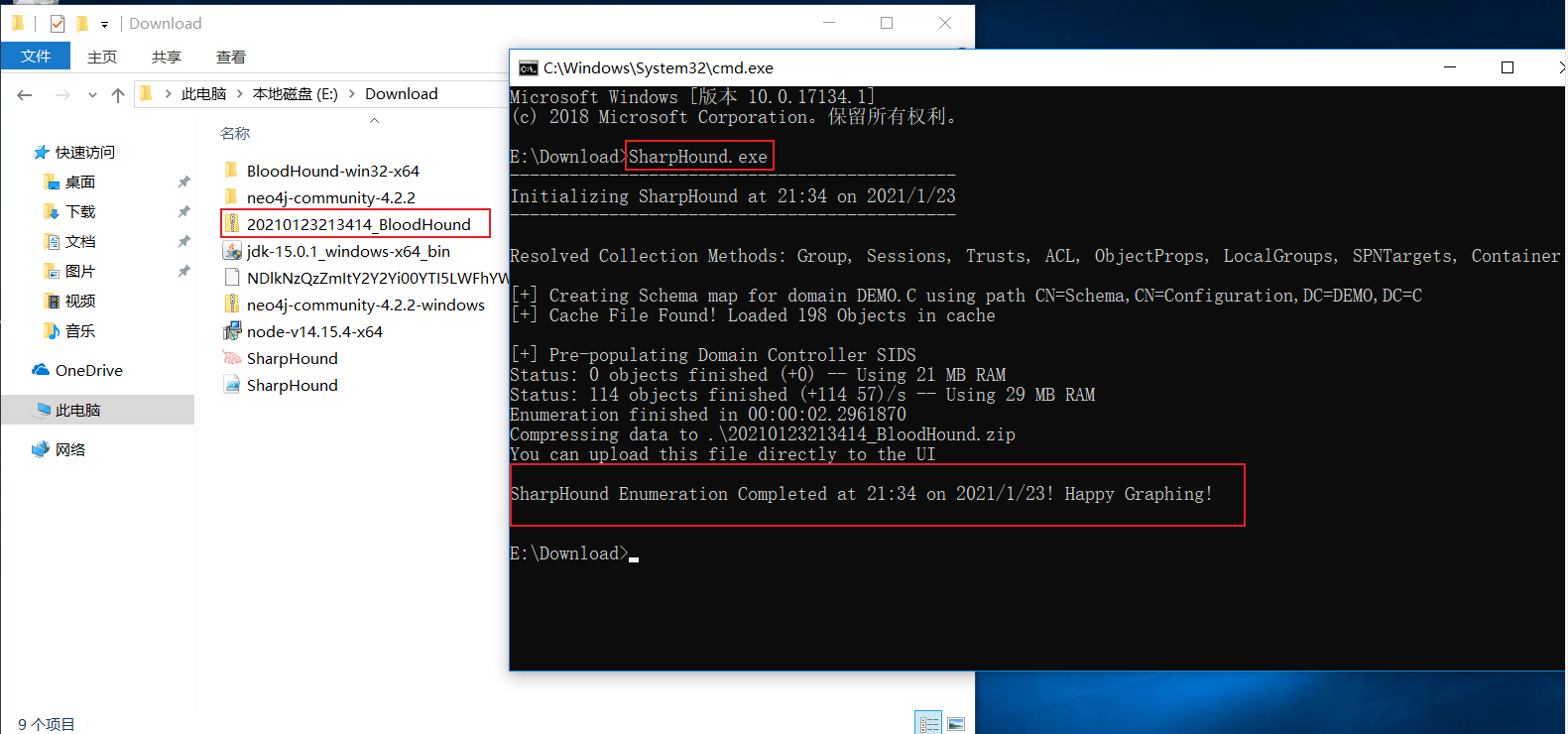Select the jdk-15.0.1_windows-x64_bin installer

[347, 251]
